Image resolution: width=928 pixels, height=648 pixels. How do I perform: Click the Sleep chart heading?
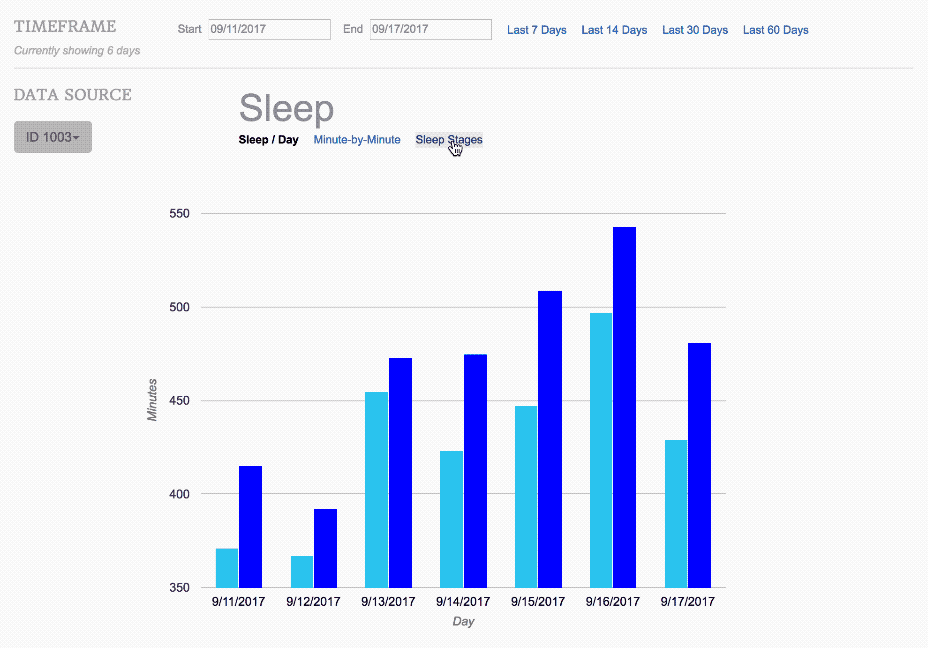(x=286, y=108)
